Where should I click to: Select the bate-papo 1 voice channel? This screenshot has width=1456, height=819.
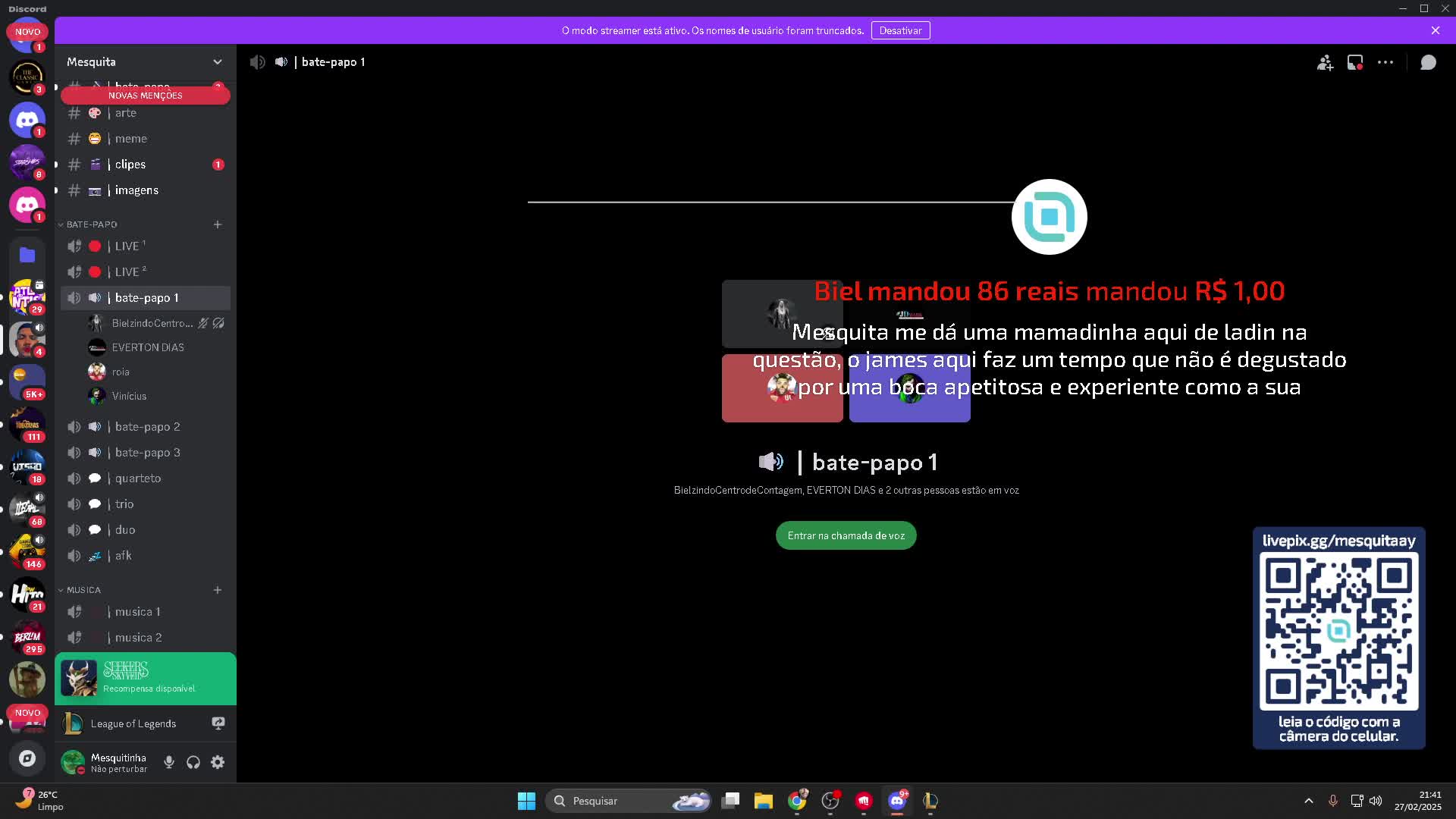pyautogui.click(x=145, y=298)
